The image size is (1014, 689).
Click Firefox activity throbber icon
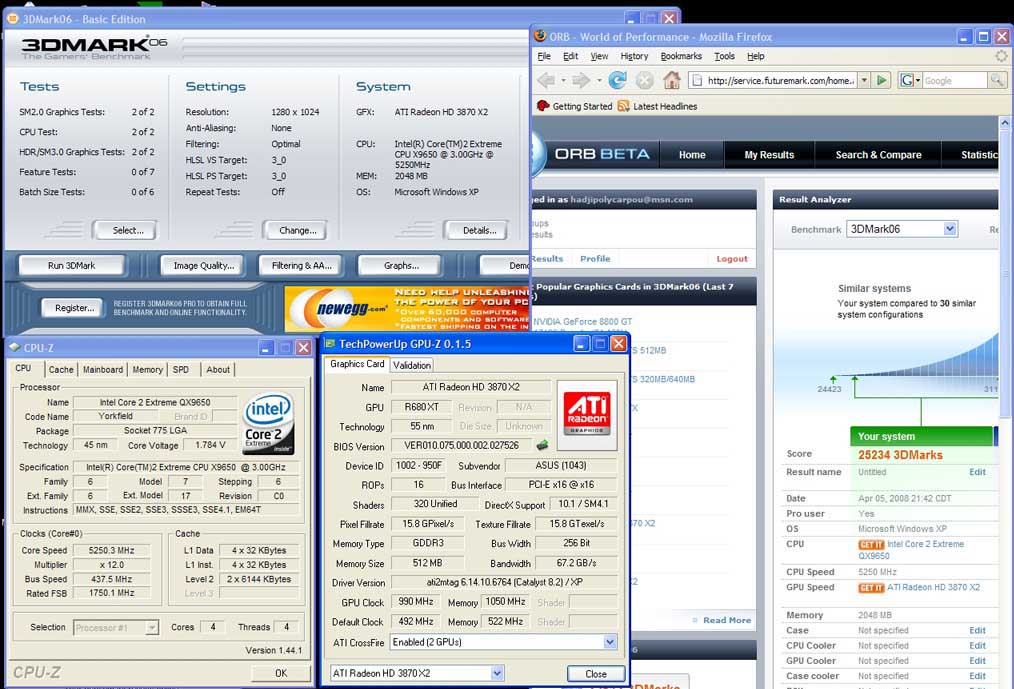click(1001, 56)
